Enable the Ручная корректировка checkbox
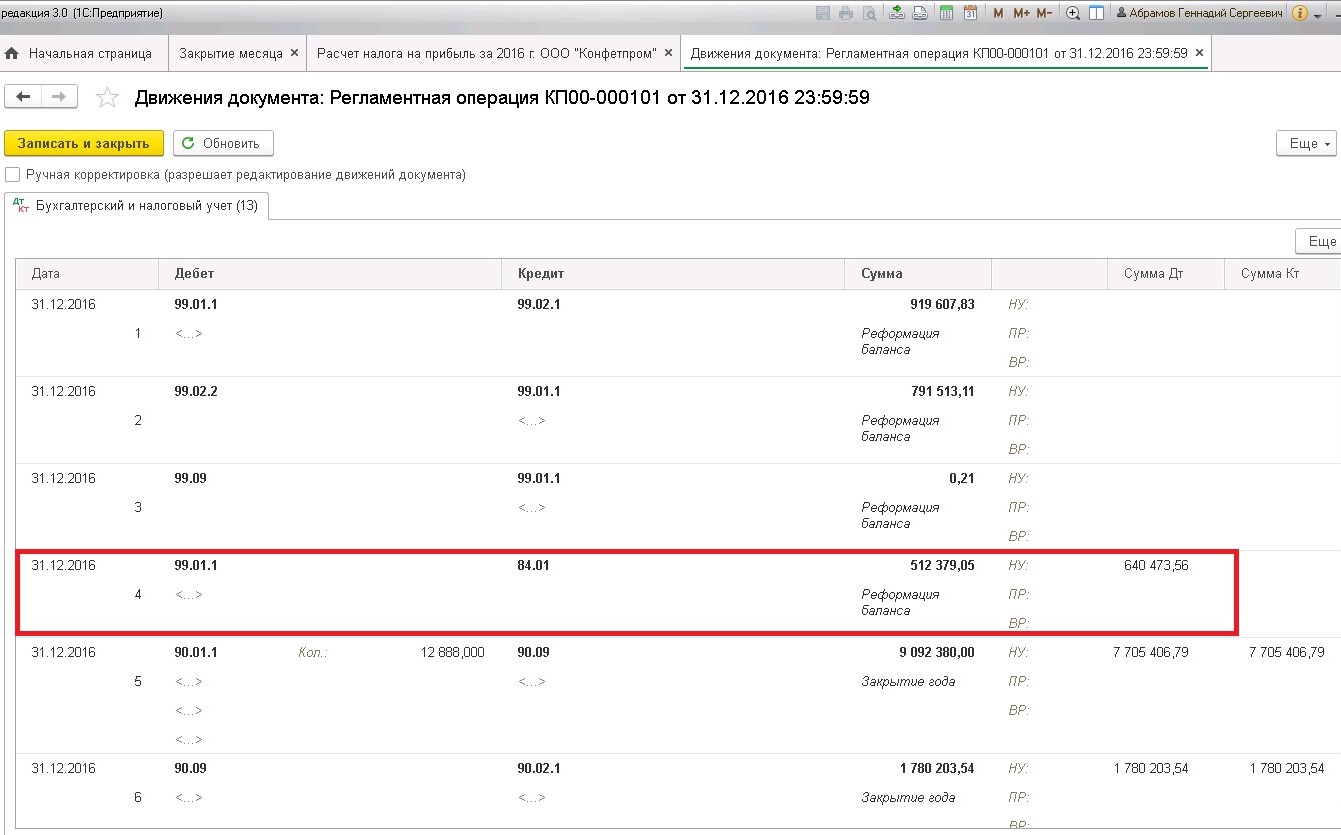 pyautogui.click(x=13, y=174)
